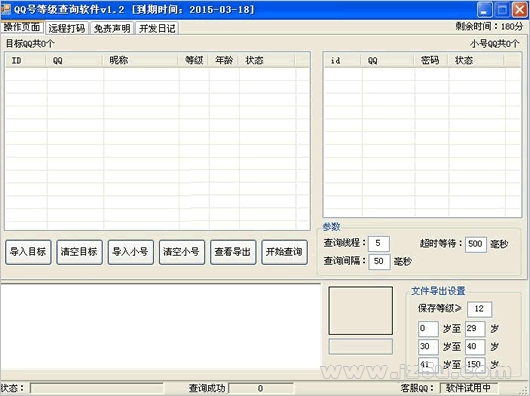This screenshot has width=530, height=396.
Task: Click the age field showing 30
Action: click(428, 347)
